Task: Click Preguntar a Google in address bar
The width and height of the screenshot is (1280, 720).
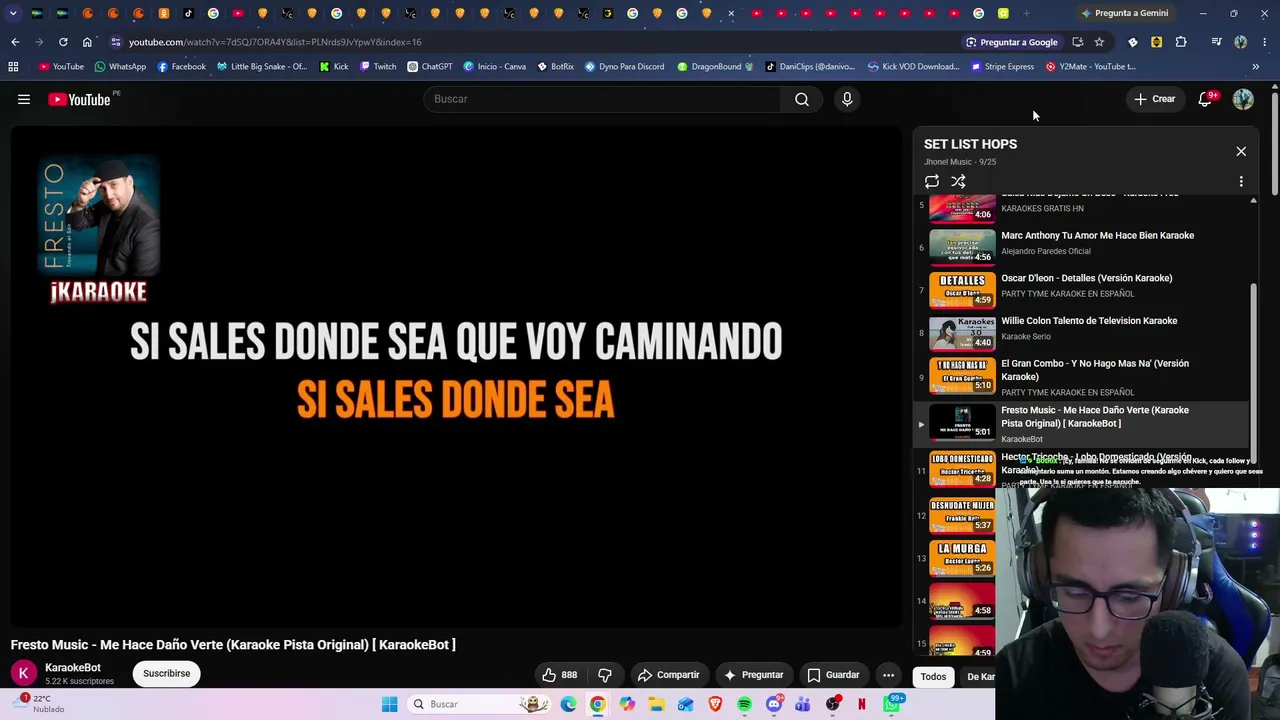Action: tap(1011, 42)
